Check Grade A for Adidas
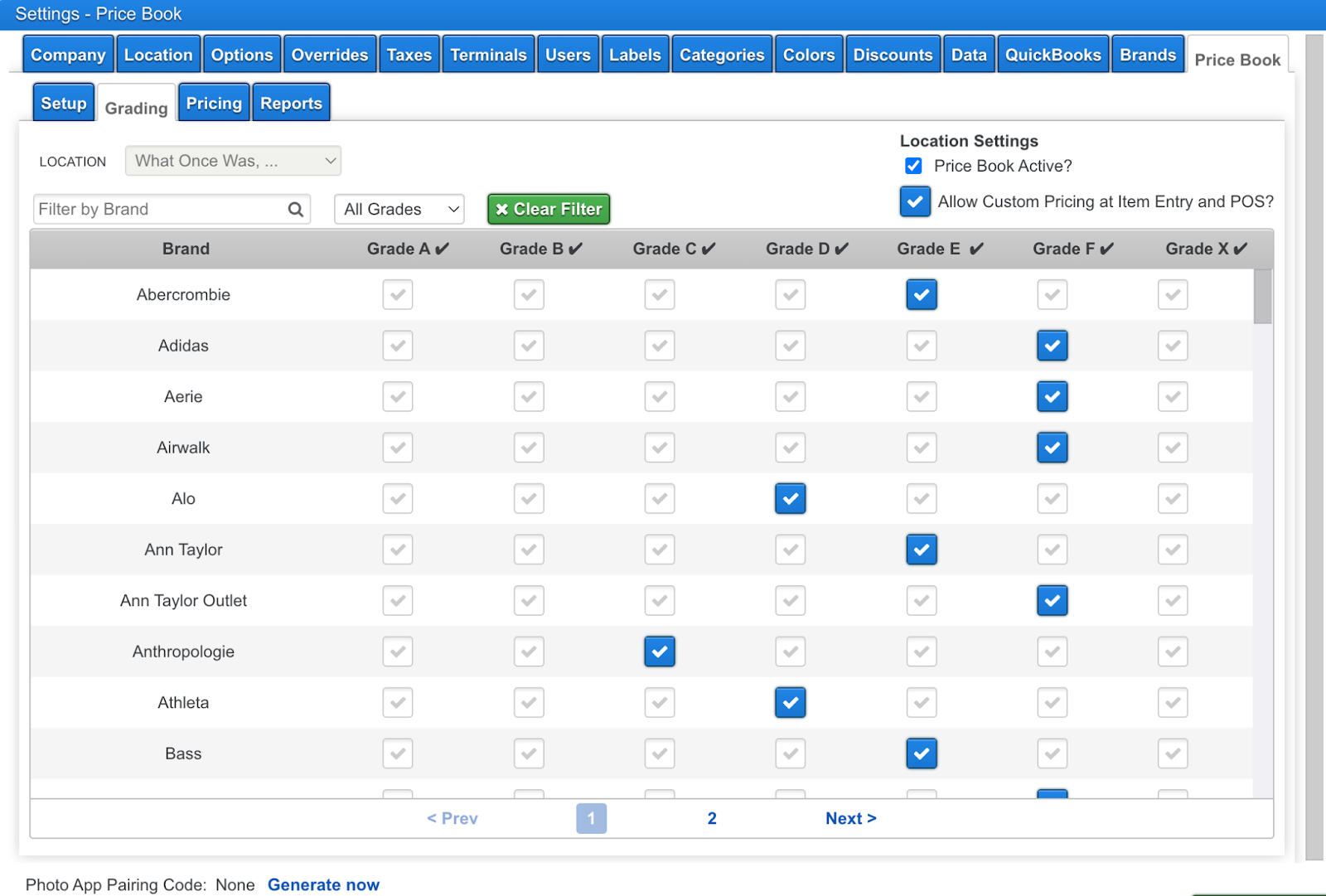1326x896 pixels. pyautogui.click(x=398, y=346)
